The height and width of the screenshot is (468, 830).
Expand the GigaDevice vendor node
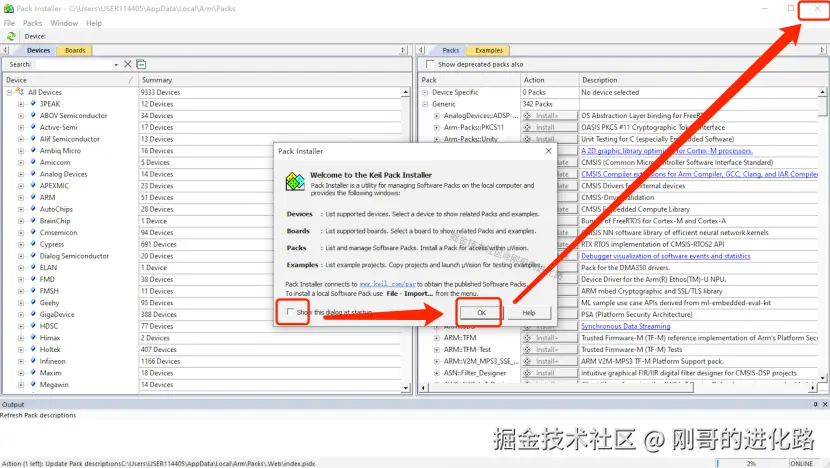pyautogui.click(x=21, y=314)
